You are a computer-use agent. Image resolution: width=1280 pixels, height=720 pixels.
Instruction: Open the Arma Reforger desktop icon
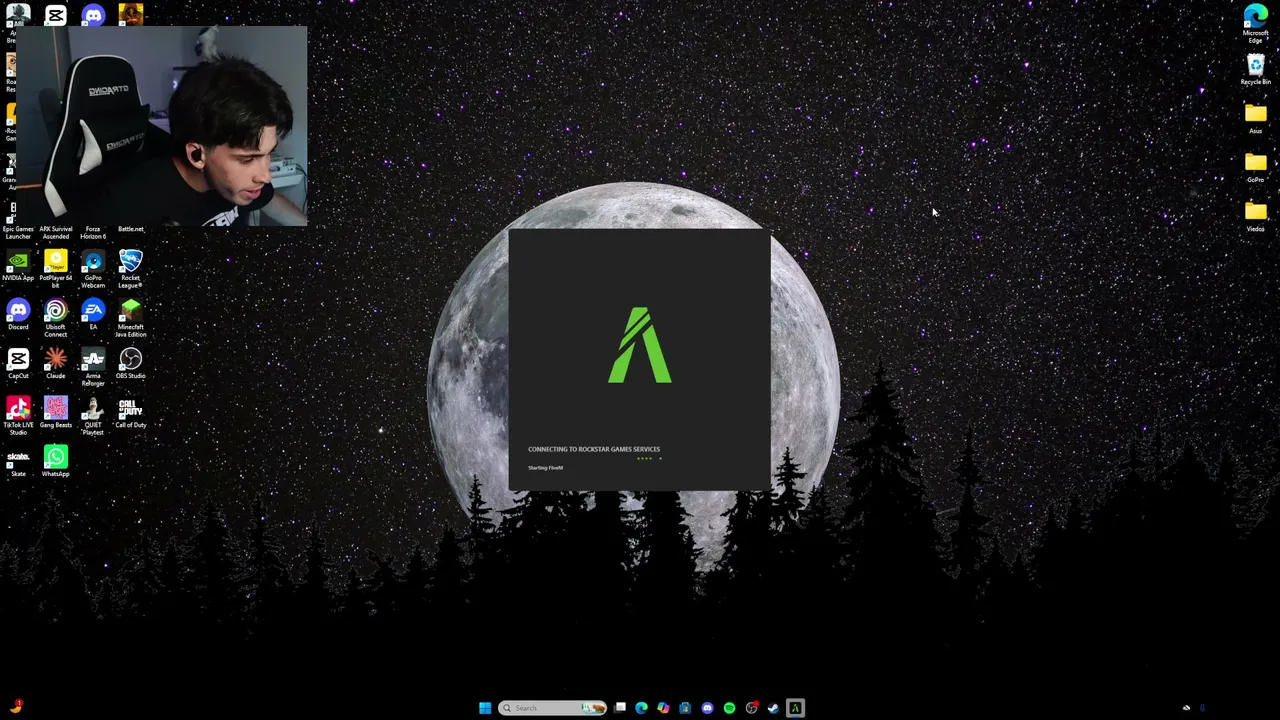(x=93, y=366)
